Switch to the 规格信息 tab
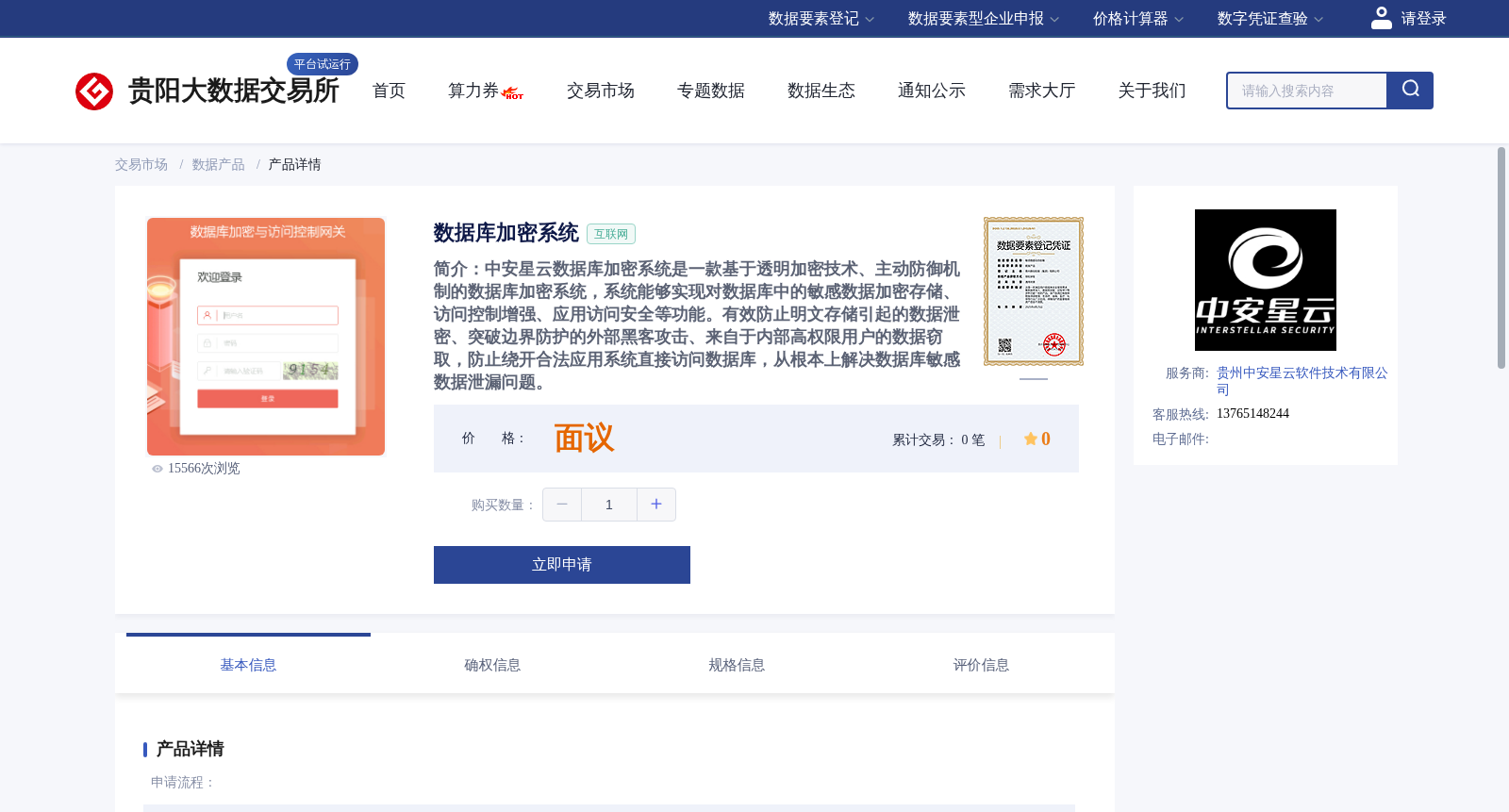1509x812 pixels. click(737, 665)
